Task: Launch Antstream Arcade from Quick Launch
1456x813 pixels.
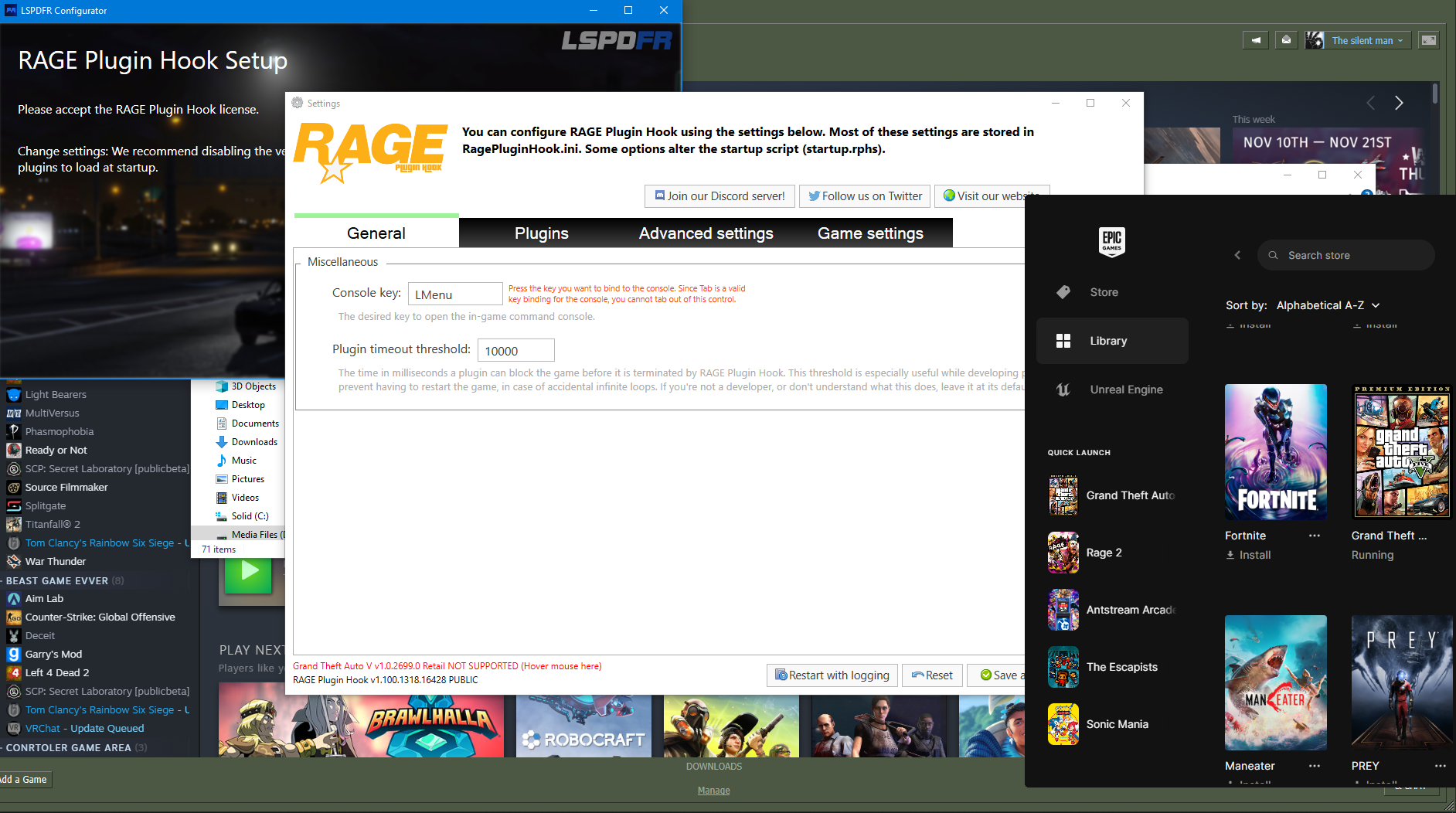Action: (x=1112, y=610)
